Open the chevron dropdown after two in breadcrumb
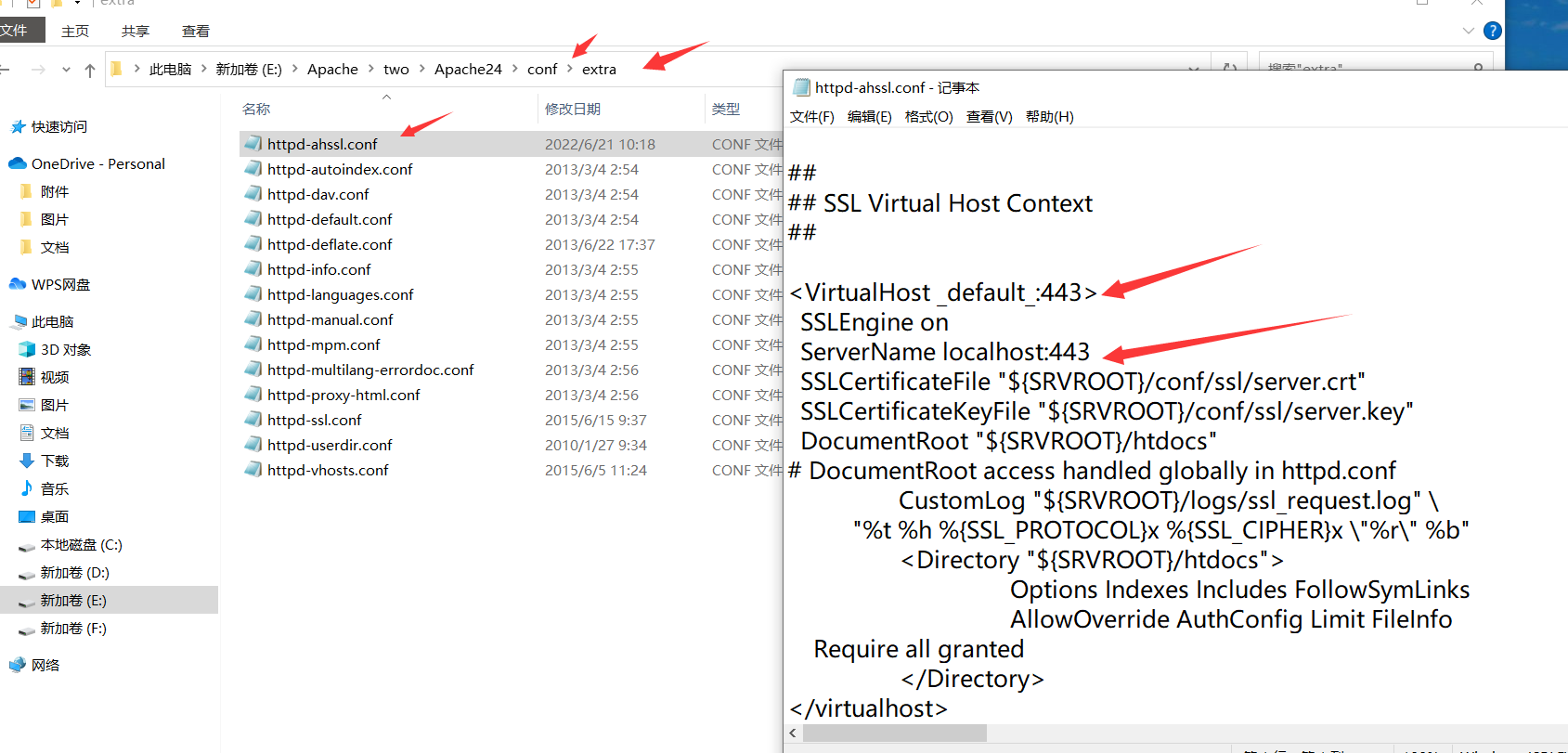Image resolution: width=1568 pixels, height=753 pixels. [x=421, y=69]
